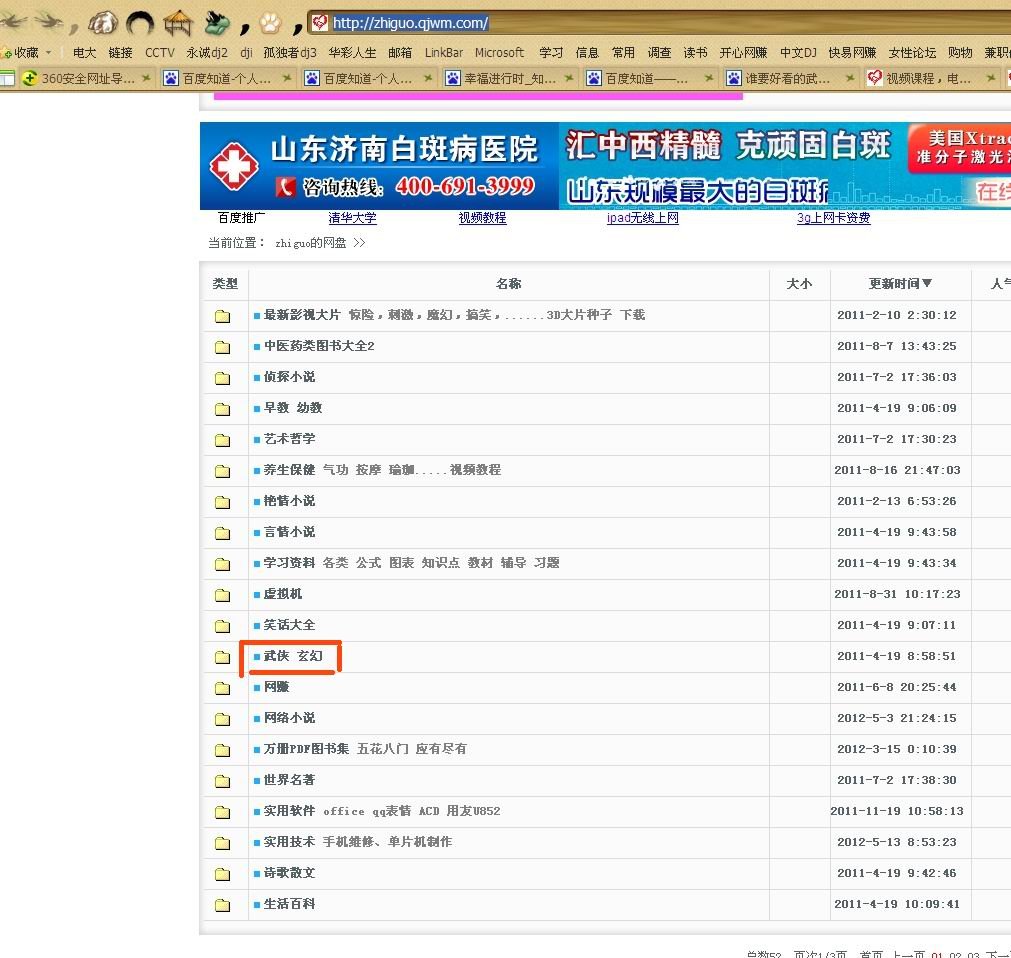Open the 中医药类图书大全2 folder
Viewport: 1011px width, 958px height.
(319, 346)
